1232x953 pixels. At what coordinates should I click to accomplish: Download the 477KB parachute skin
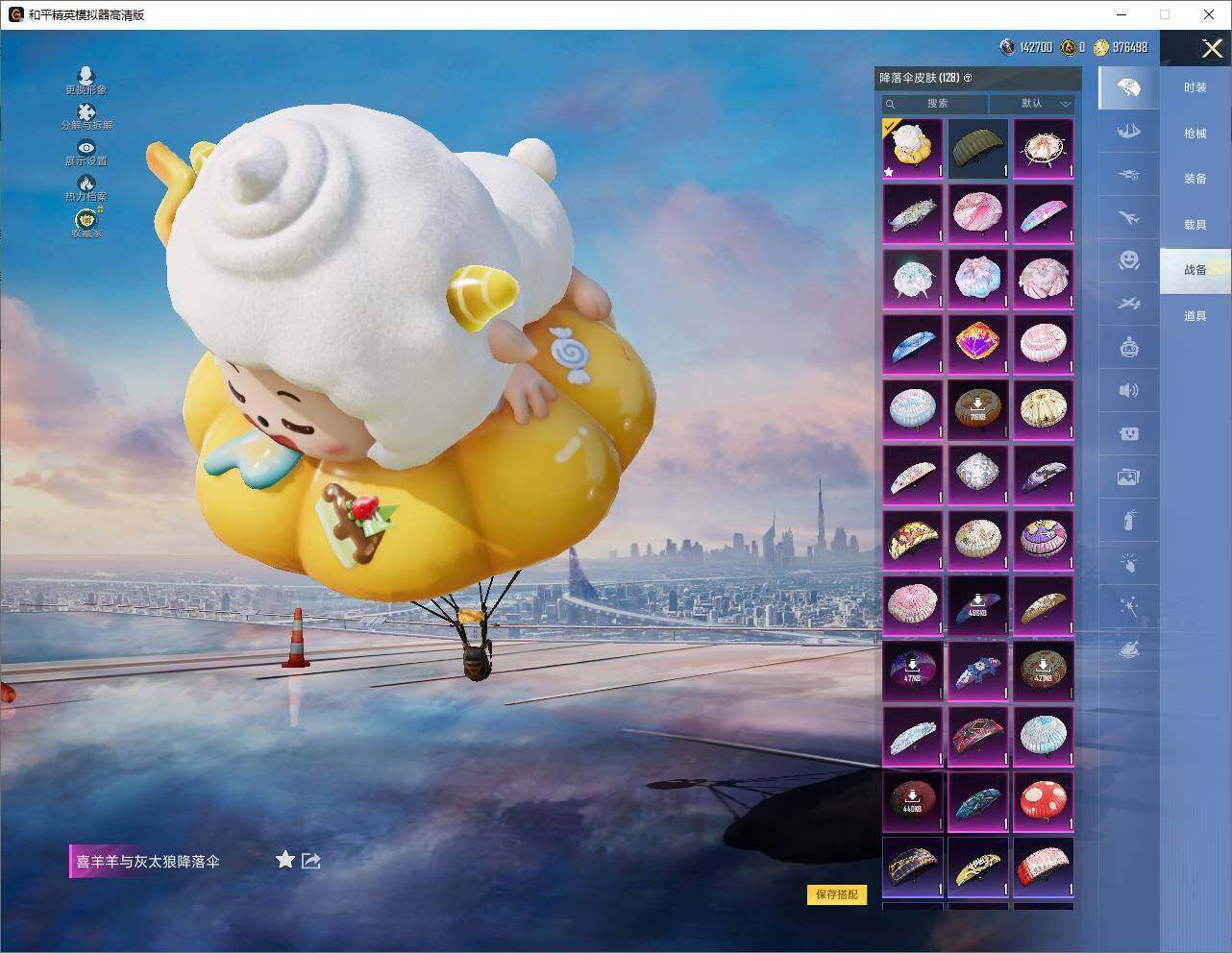tap(913, 671)
